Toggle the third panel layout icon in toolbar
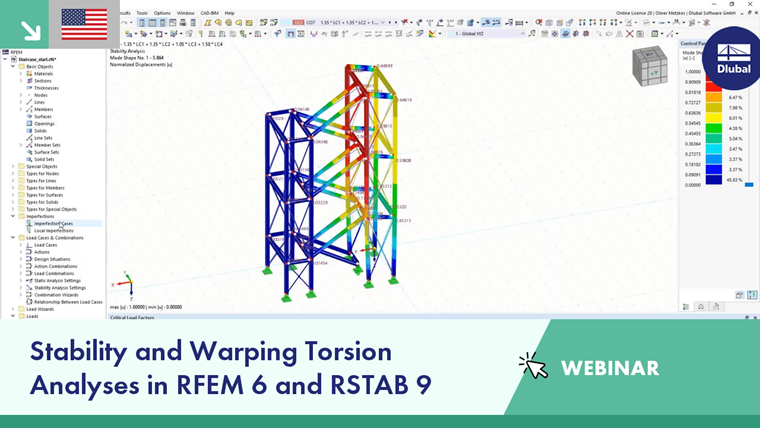Screen dimensions: 760x428 tap(162, 22)
